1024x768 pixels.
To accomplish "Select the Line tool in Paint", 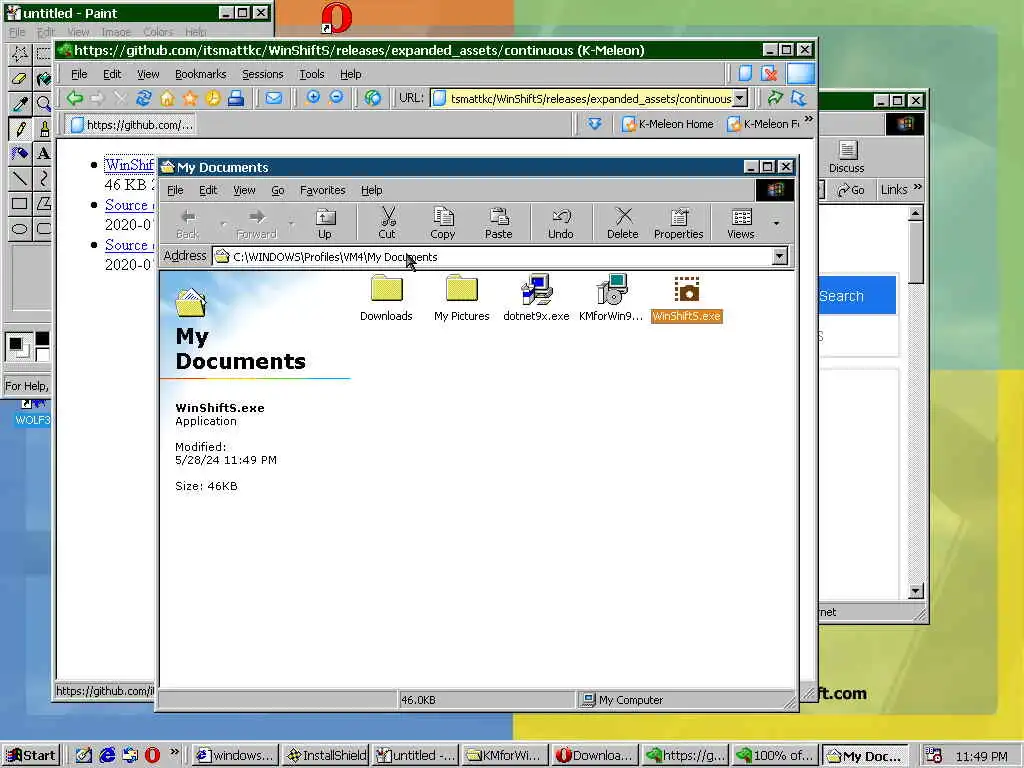I will click(20, 178).
